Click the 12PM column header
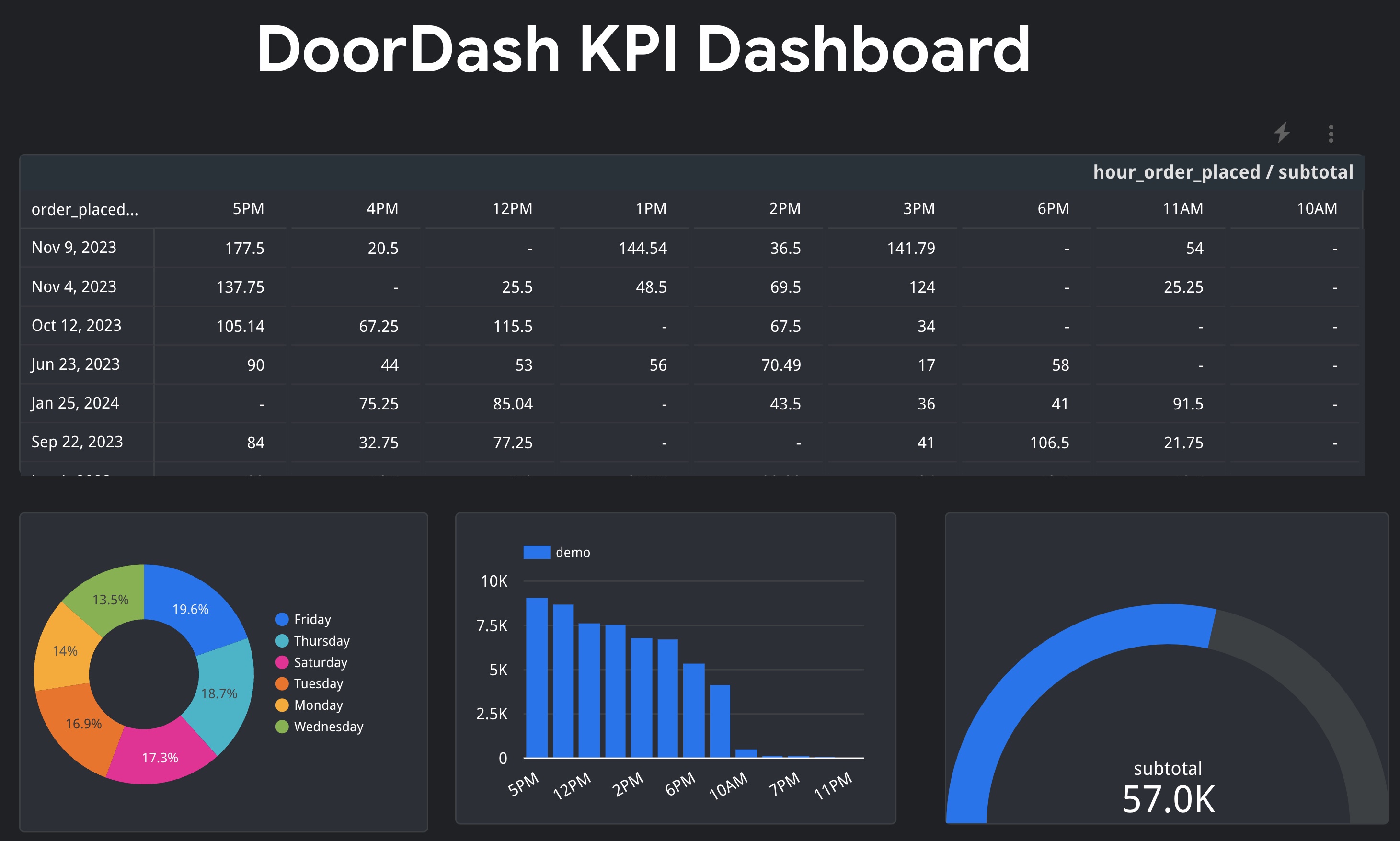 coord(512,208)
